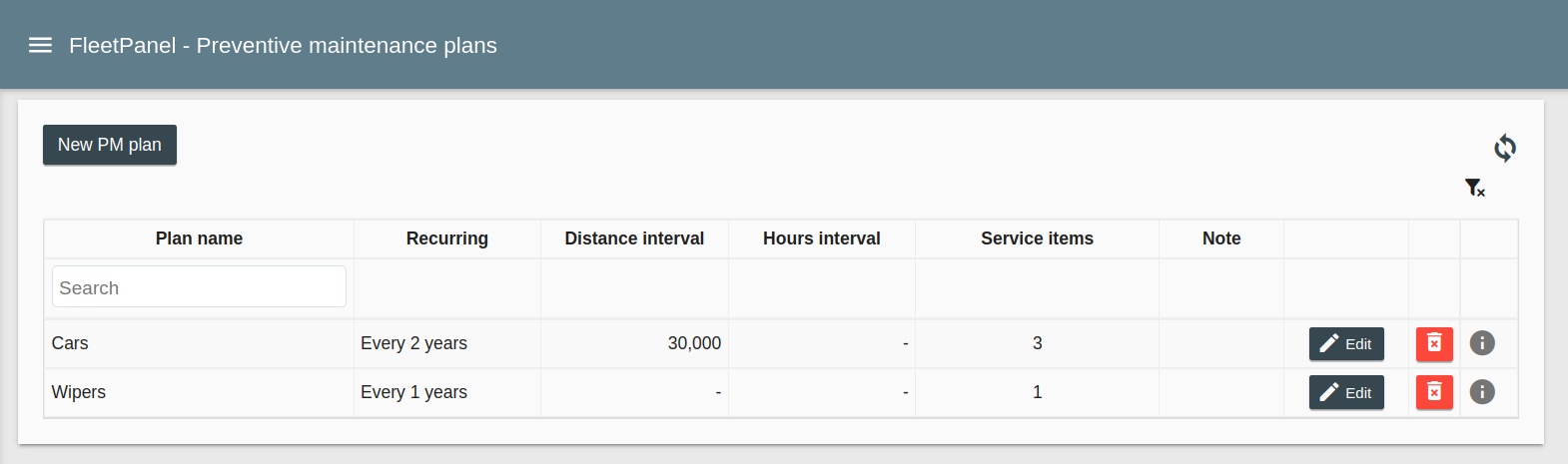The height and width of the screenshot is (464, 1568).
Task: Click the 30,000 distance interval cell
Action: point(693,343)
